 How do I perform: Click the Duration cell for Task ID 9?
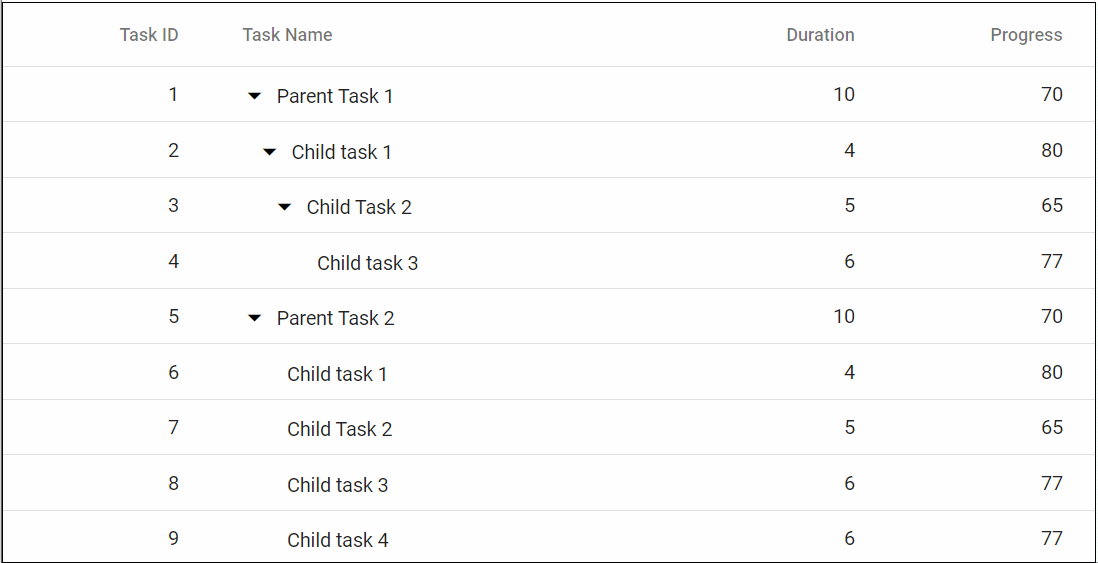click(x=849, y=539)
